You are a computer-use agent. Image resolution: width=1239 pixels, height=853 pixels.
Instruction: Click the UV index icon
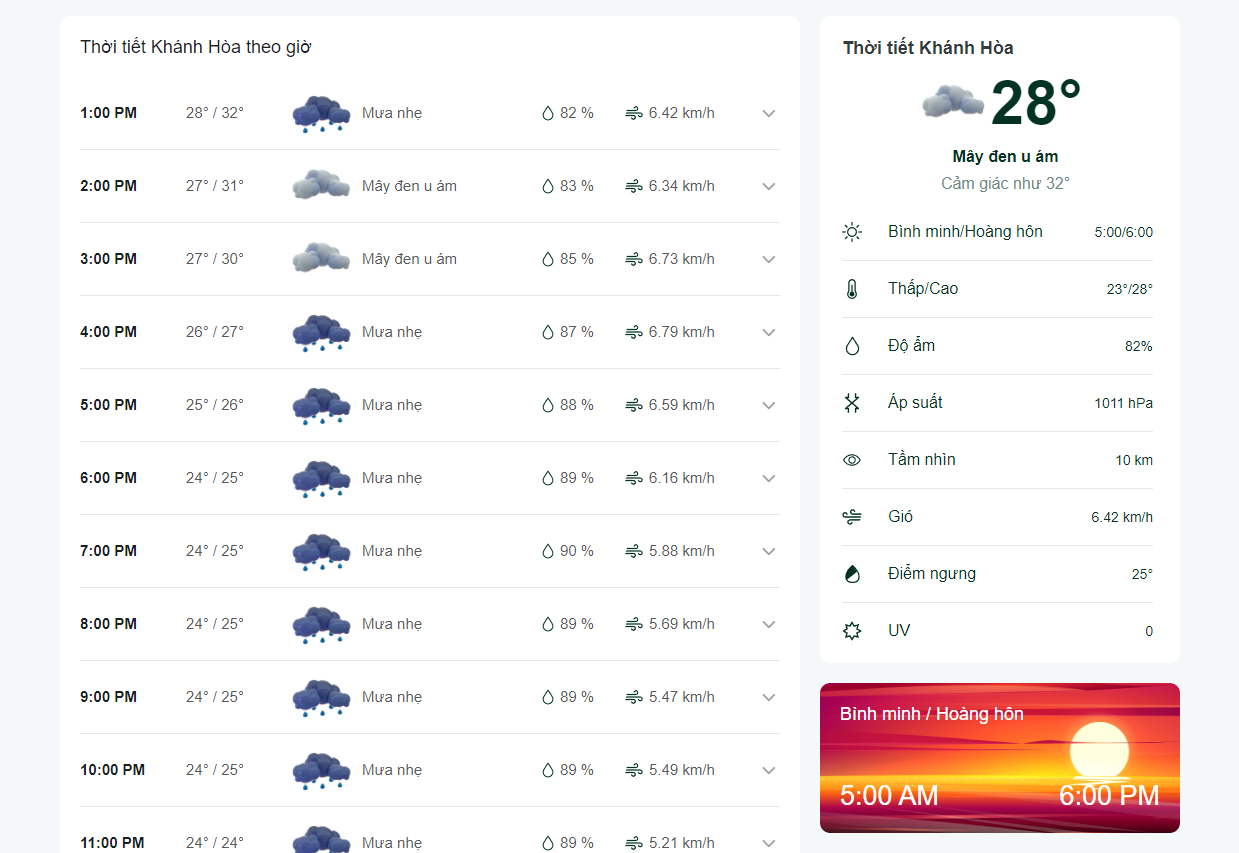[x=852, y=631]
